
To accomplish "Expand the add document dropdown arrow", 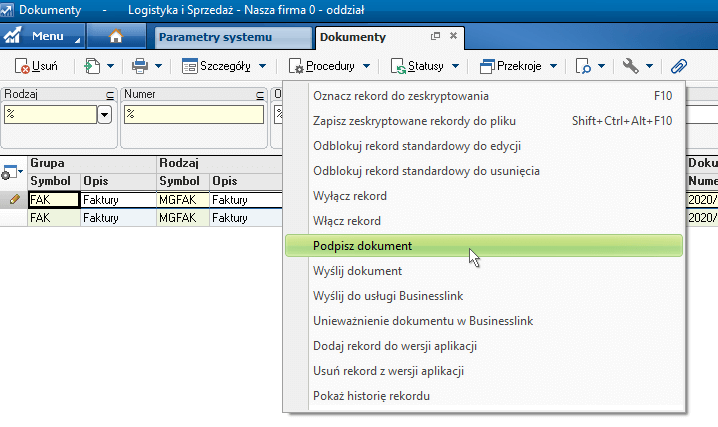I will coord(110,66).
